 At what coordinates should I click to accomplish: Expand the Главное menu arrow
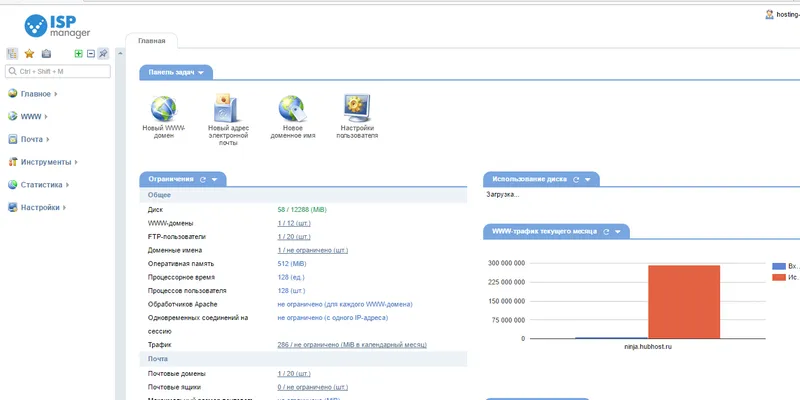(56, 94)
